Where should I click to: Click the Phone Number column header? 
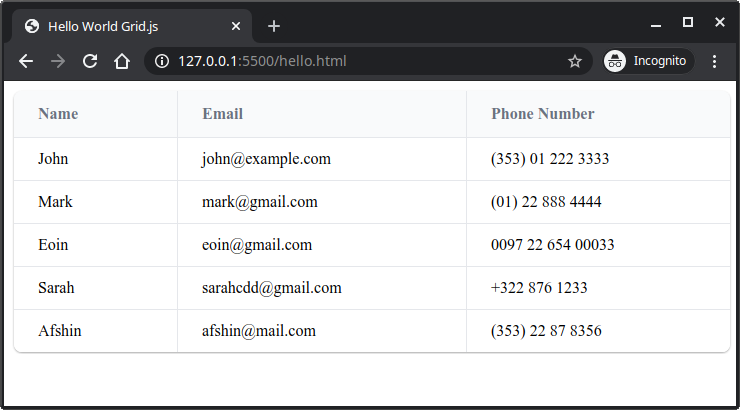[543, 114]
